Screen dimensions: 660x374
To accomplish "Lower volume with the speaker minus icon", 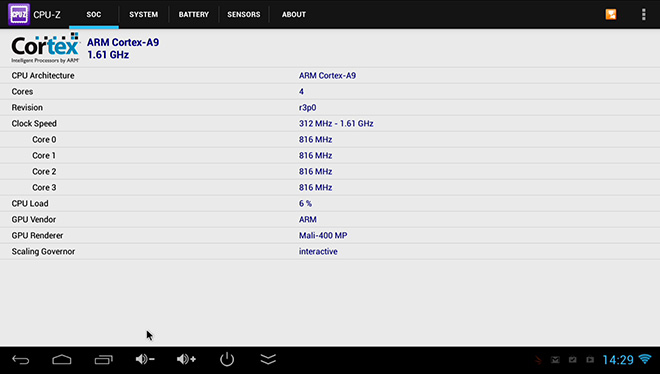I will pyautogui.click(x=145, y=359).
